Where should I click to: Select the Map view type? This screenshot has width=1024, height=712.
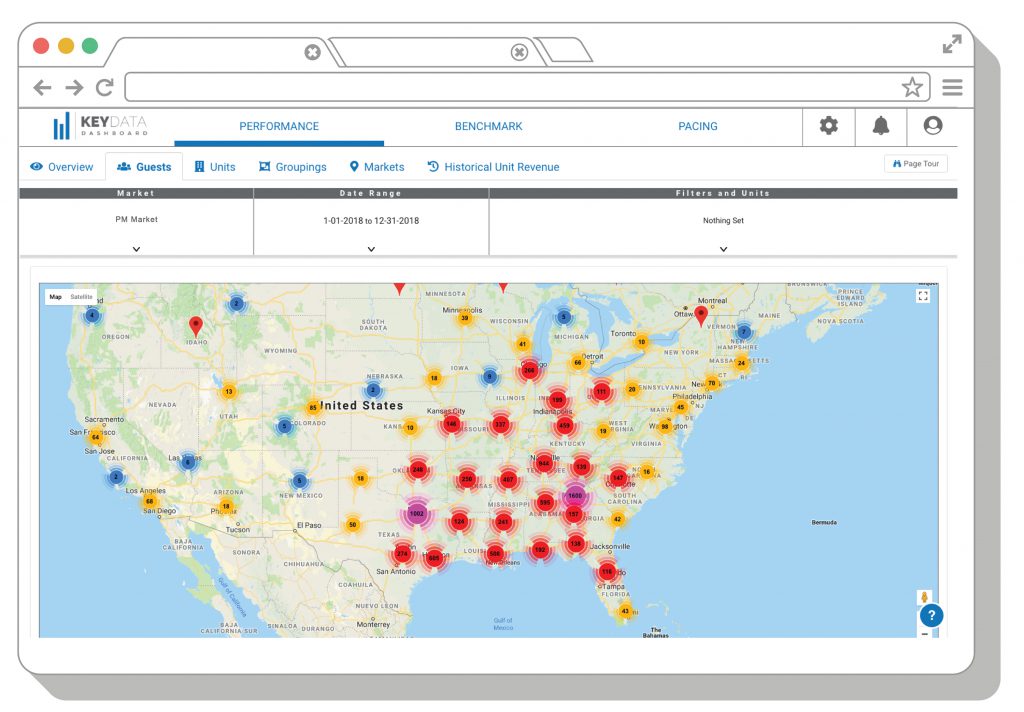pyautogui.click(x=56, y=297)
